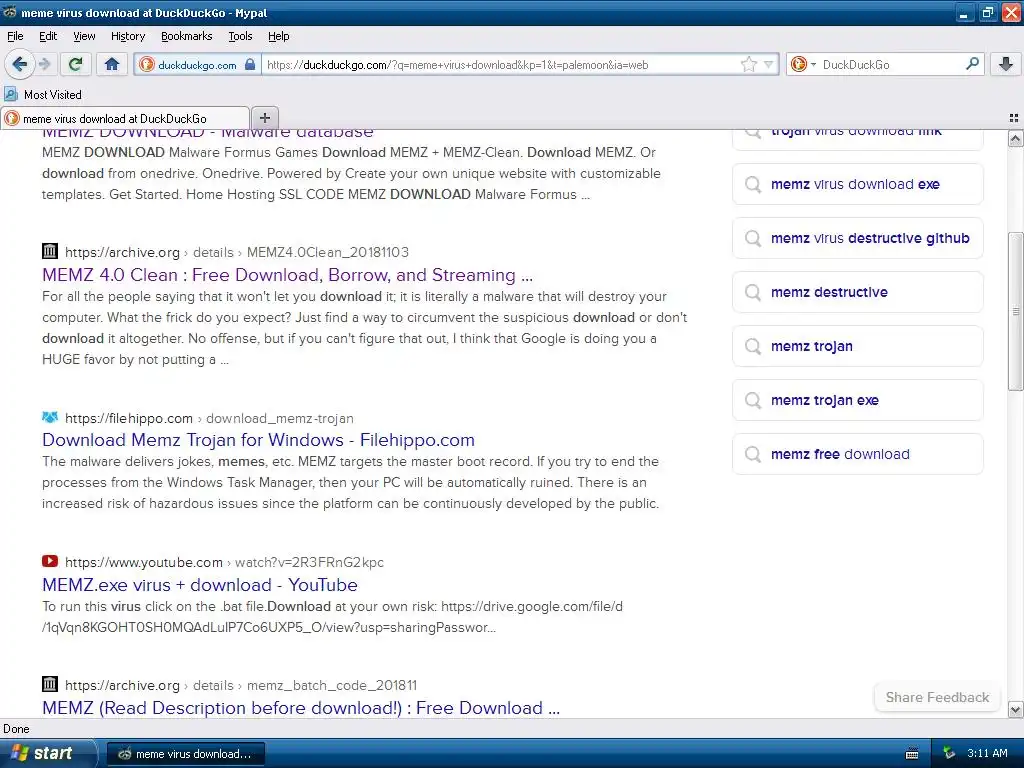Open the Tools menu
This screenshot has width=1024, height=768.
coord(240,37)
